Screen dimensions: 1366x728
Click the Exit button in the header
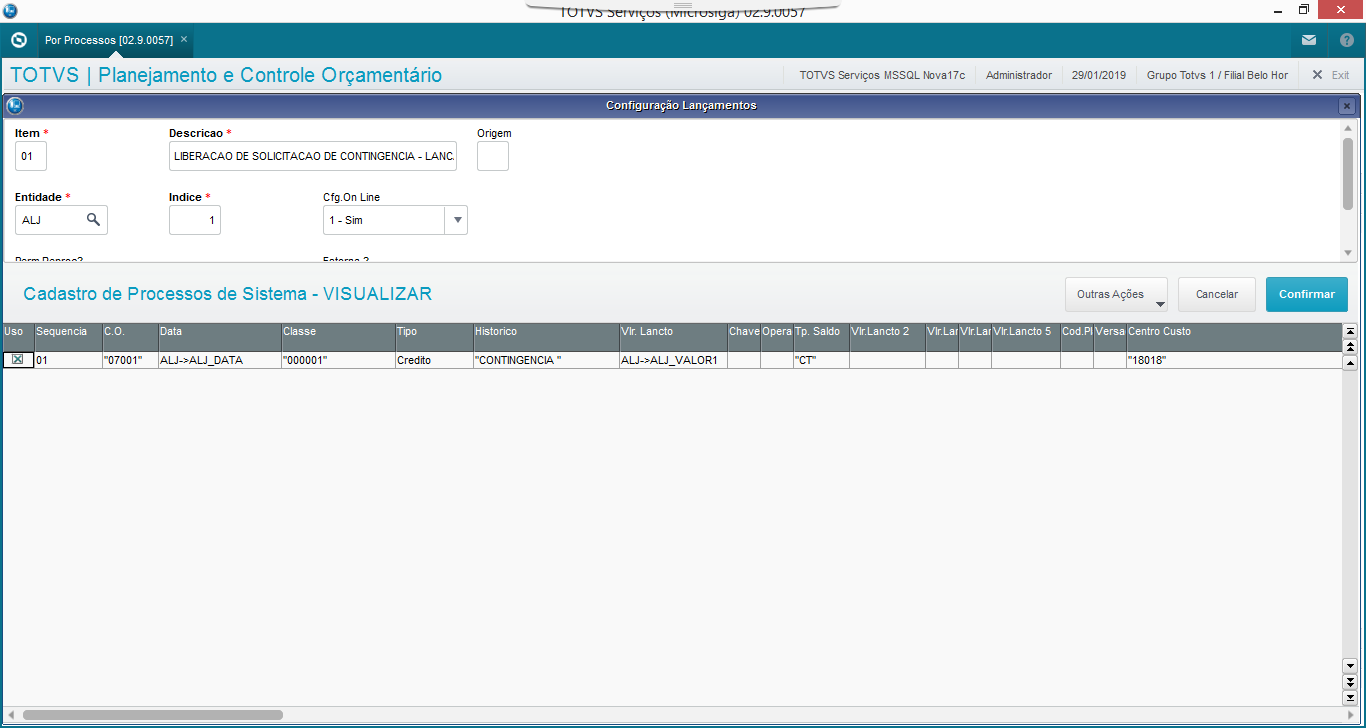tap(1331, 75)
